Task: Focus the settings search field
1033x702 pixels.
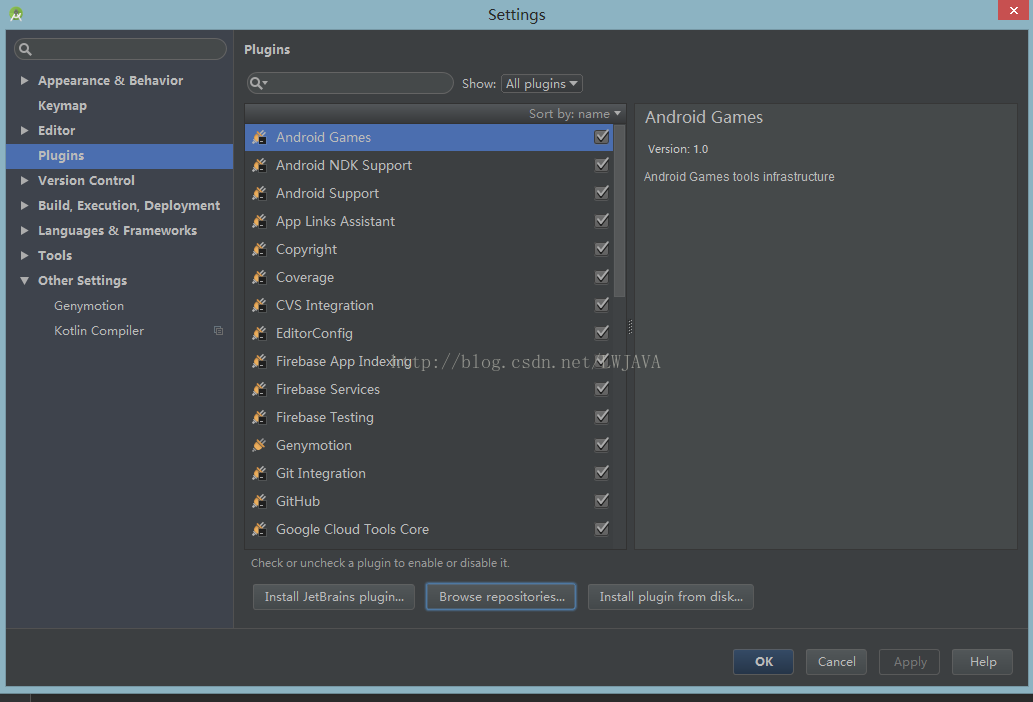Action: pyautogui.click(x=121, y=49)
